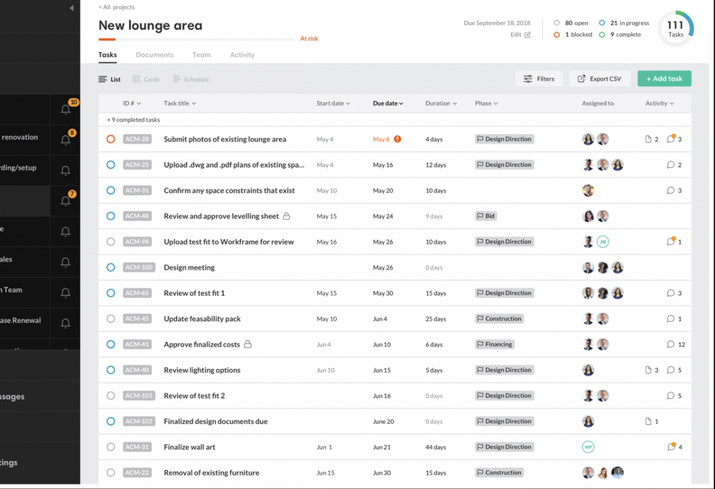Click the ACM-100 task ID badge
The width and height of the screenshot is (715, 489).
pyautogui.click(x=139, y=267)
